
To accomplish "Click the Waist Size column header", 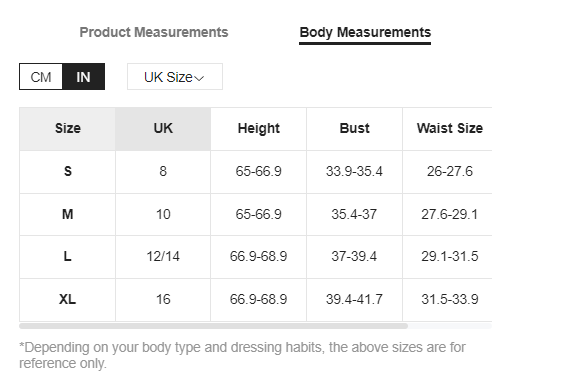I will [449, 129].
